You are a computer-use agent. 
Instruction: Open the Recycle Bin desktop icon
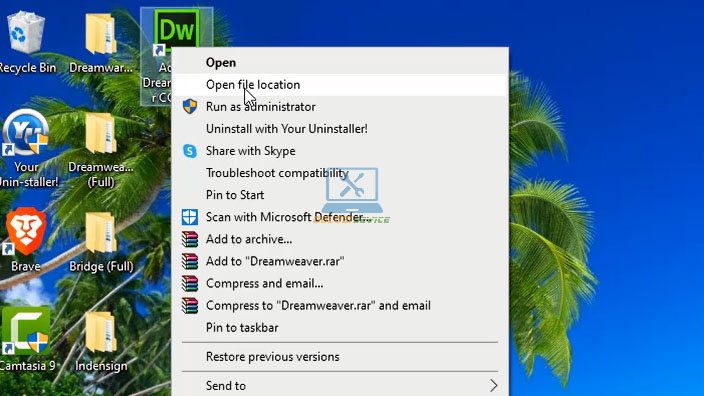tap(26, 34)
